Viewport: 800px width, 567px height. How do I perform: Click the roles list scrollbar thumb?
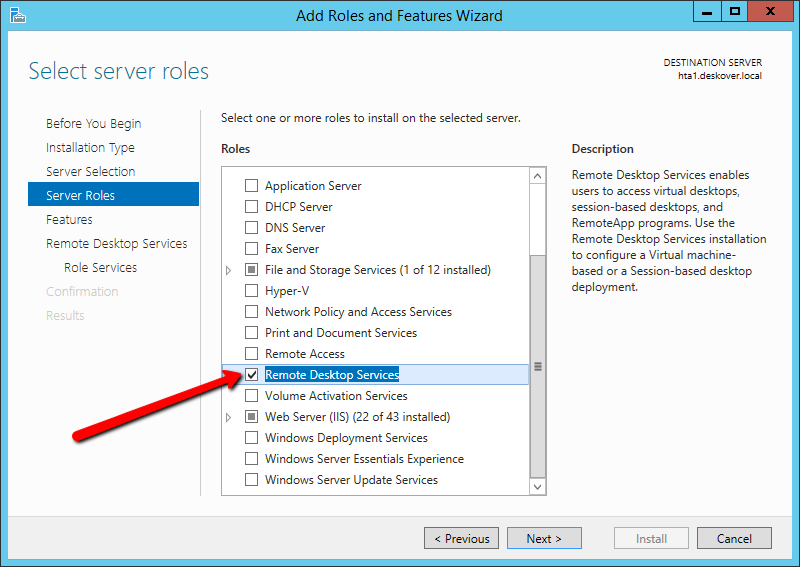(538, 366)
